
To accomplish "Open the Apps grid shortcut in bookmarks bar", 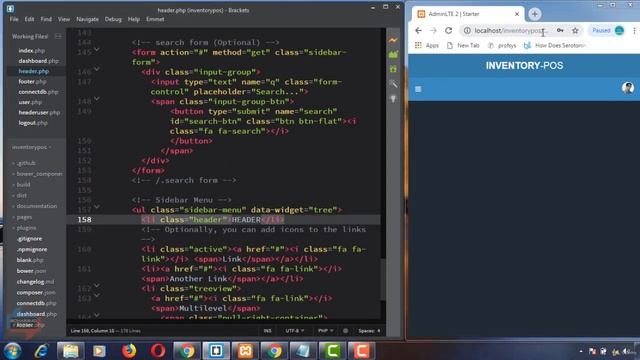I will coord(427,45).
